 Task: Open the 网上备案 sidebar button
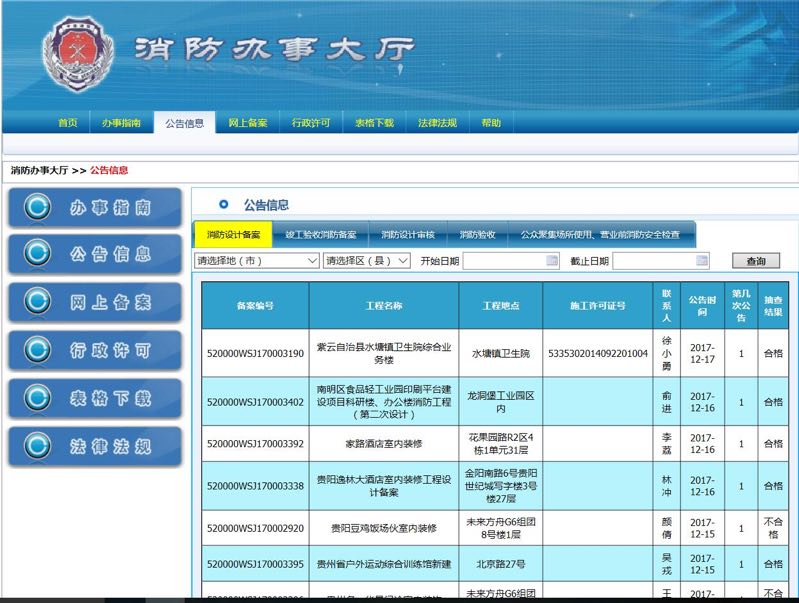click(95, 302)
